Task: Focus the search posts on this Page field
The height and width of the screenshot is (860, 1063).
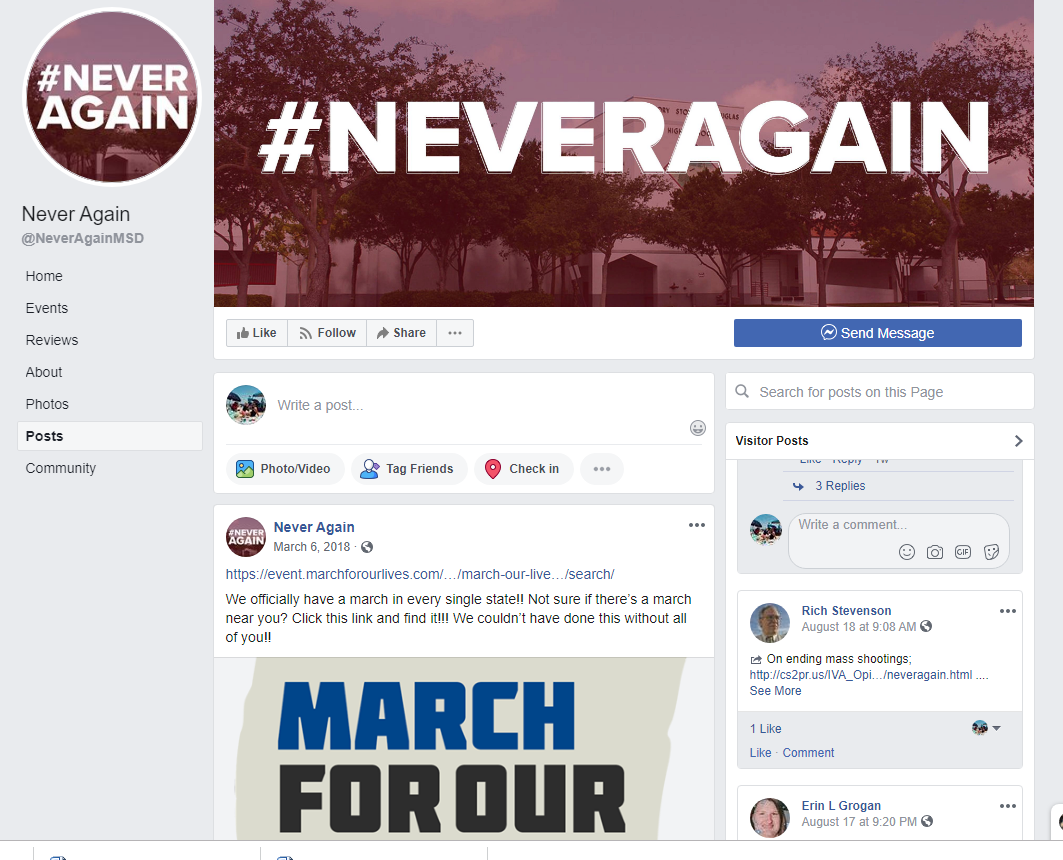Action: point(880,392)
